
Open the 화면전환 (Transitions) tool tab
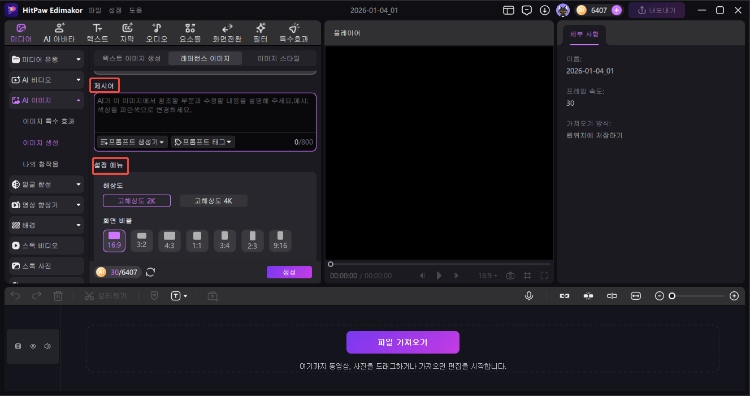point(227,33)
